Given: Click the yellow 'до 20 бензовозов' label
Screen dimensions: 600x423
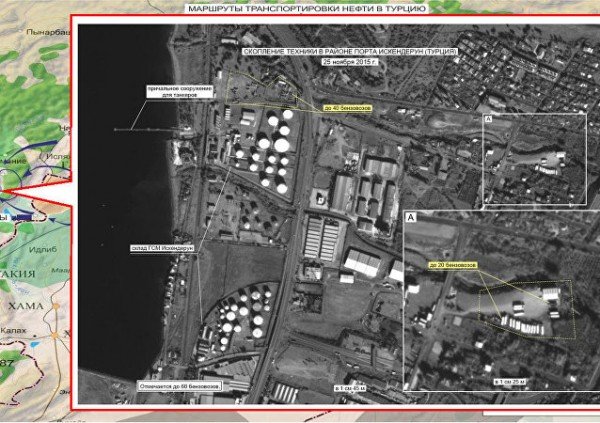Looking at the screenshot, I should [x=456, y=266].
